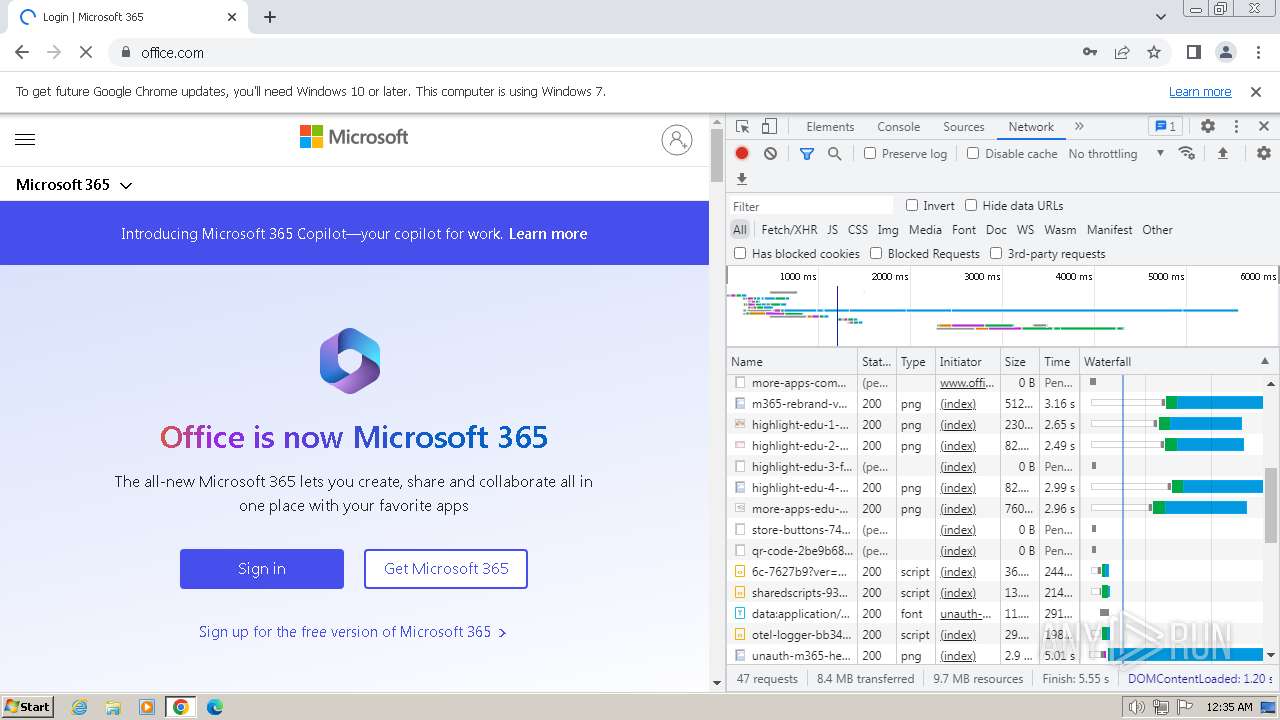Screen dimensions: 1280x720
Task: Click the account profile avatar icon
Action: point(677,139)
